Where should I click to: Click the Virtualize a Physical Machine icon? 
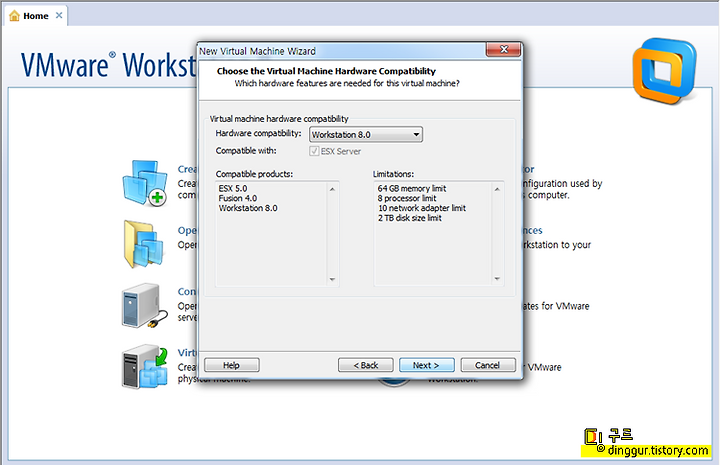(x=145, y=367)
